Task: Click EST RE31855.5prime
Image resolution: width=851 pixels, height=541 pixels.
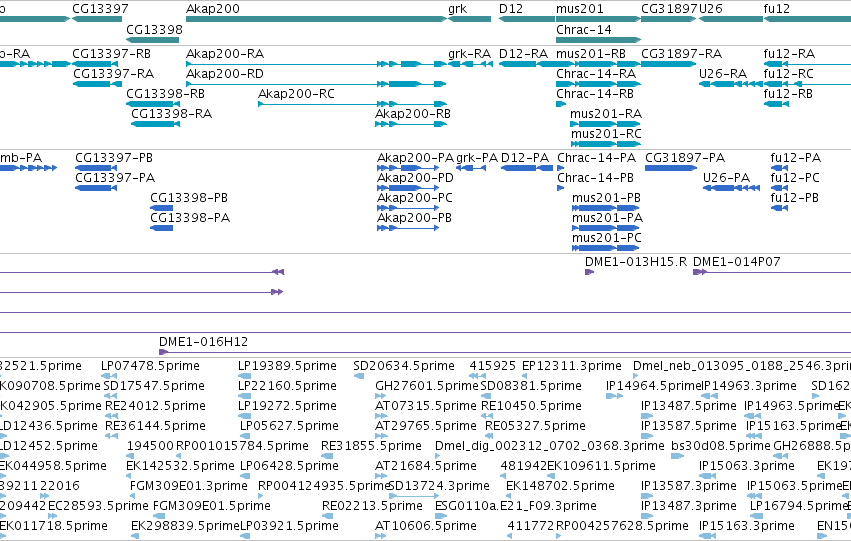Action: 327,456
